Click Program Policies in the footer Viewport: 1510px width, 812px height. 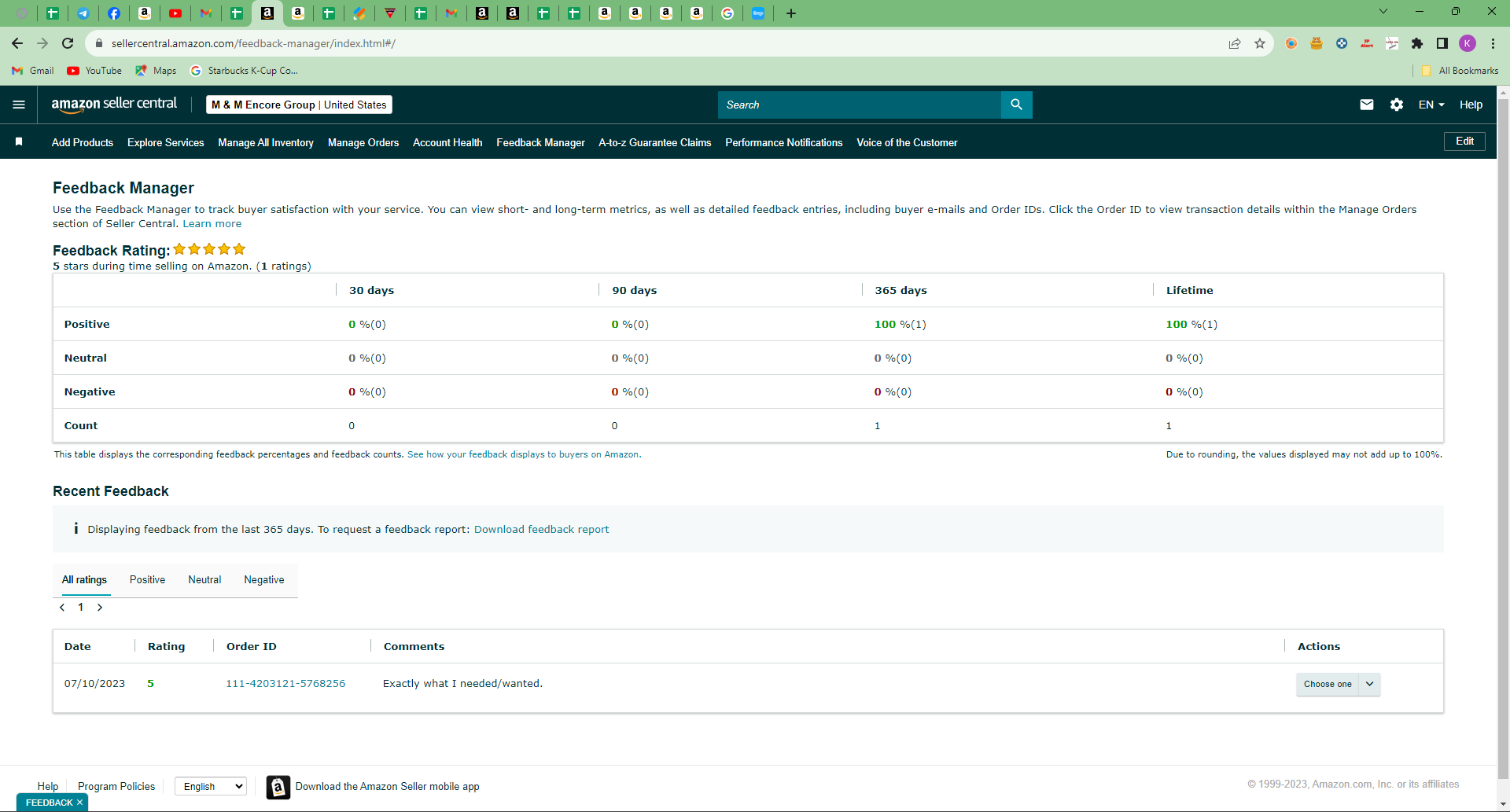[x=116, y=787]
